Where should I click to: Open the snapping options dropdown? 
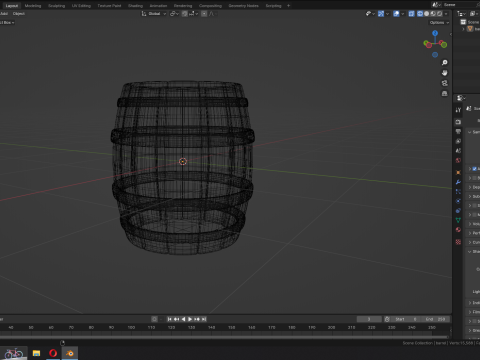194,14
